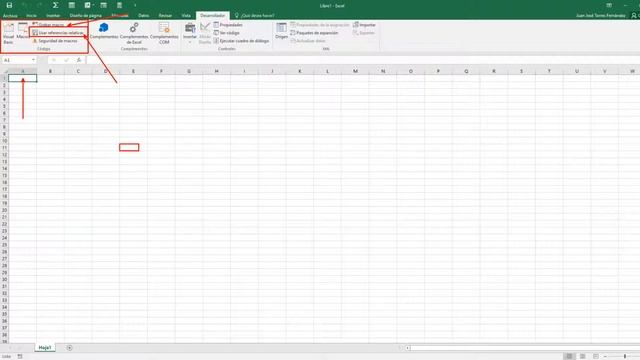The image size is (640, 360).
Task: Click the formula bar input area
Action: click(x=362, y=60)
